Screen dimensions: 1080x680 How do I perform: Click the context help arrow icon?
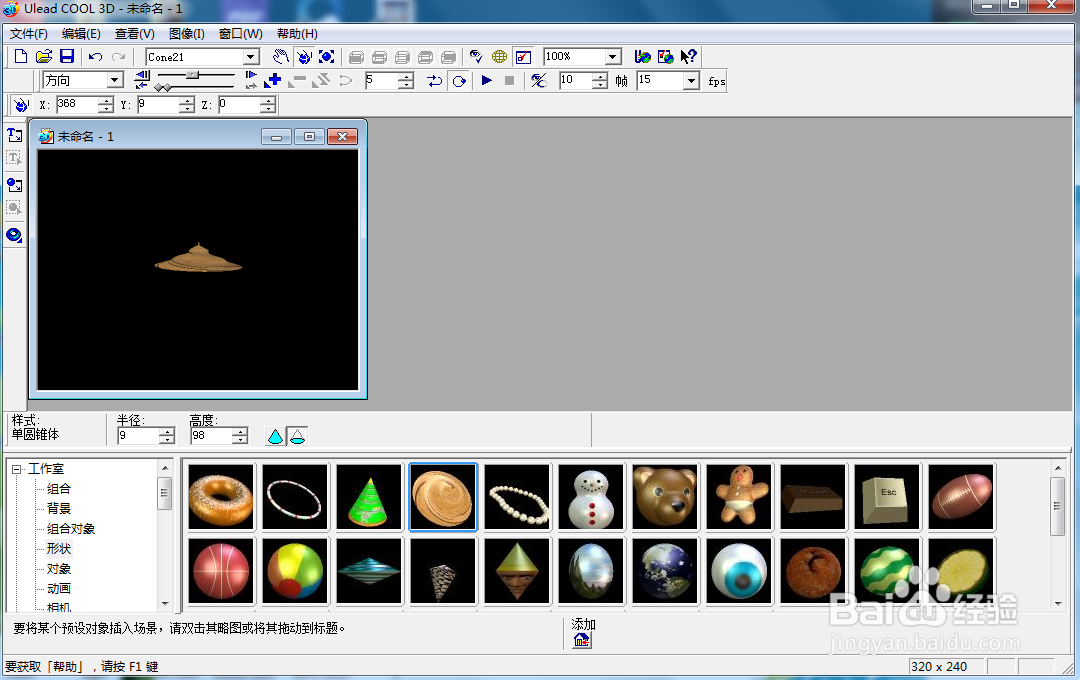point(689,56)
